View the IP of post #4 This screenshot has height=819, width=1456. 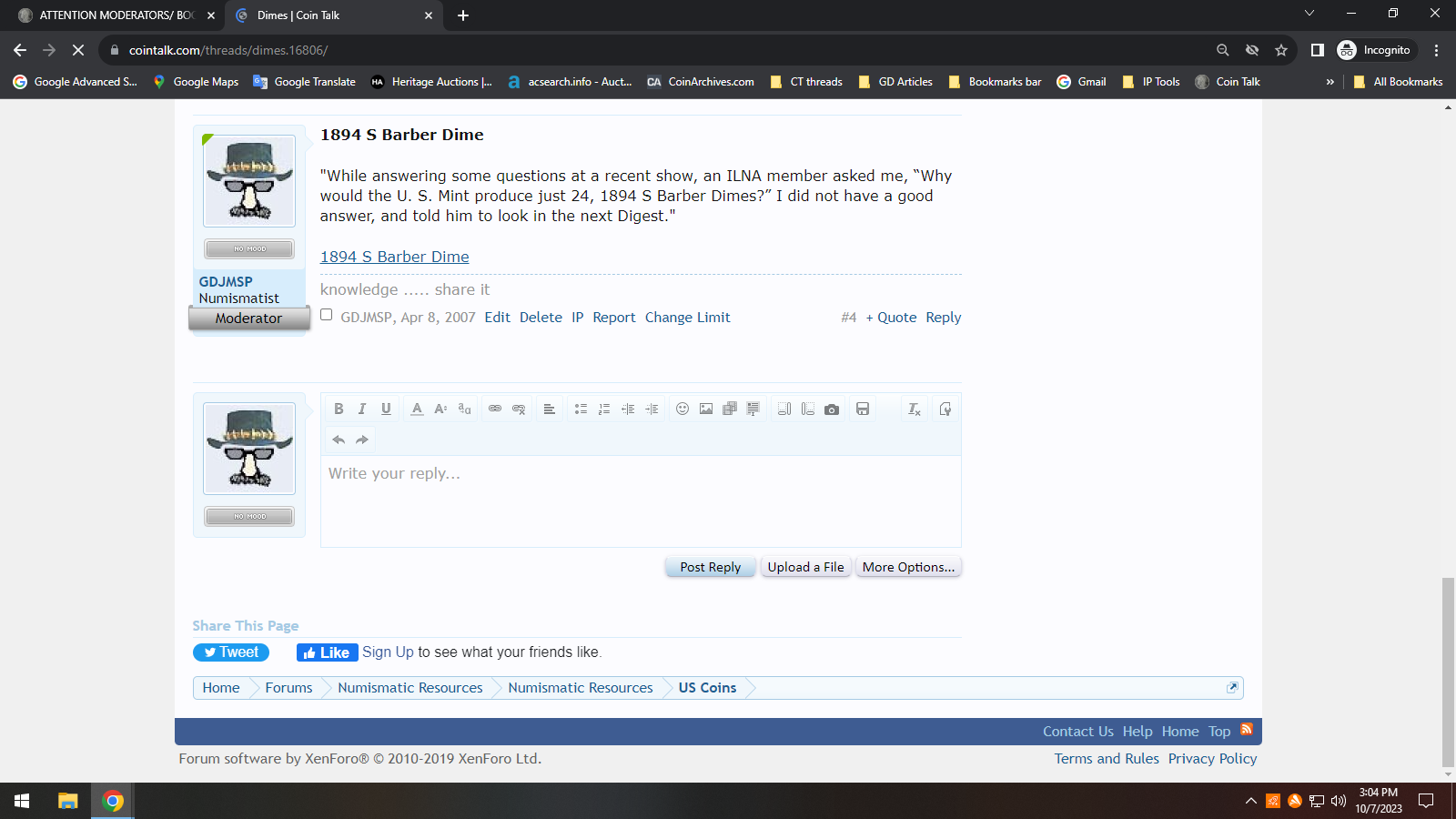577,318
